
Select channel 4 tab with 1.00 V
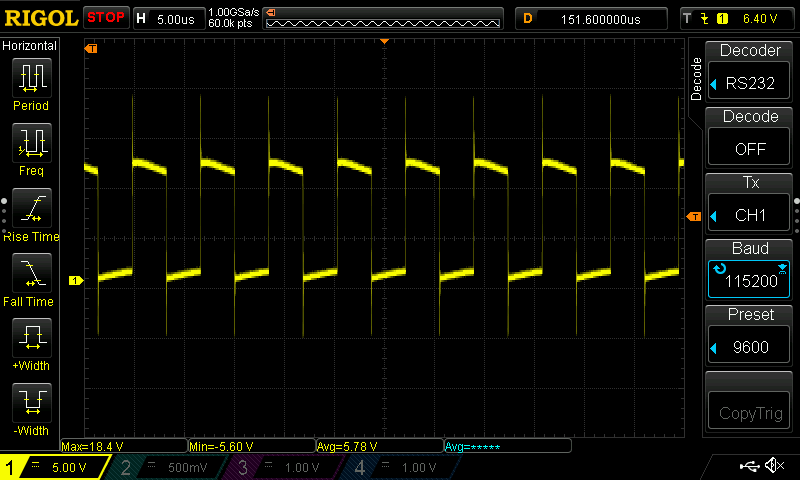(401, 467)
